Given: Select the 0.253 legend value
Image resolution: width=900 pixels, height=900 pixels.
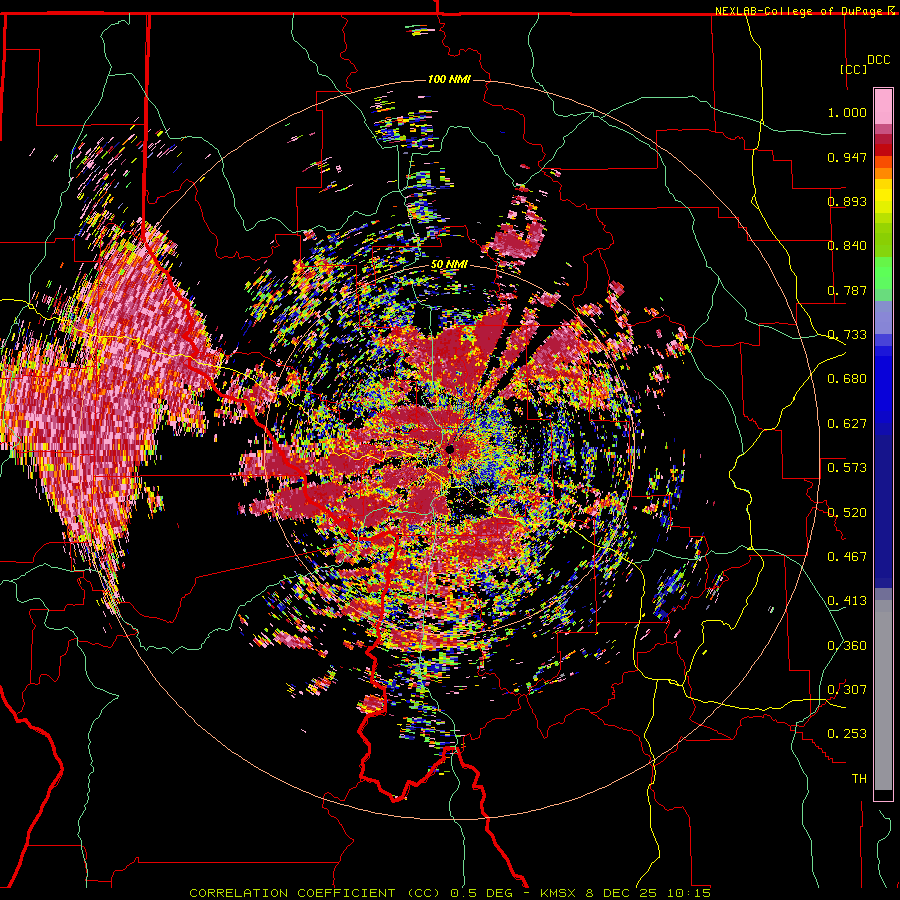Looking at the screenshot, I should pyautogui.click(x=847, y=734).
